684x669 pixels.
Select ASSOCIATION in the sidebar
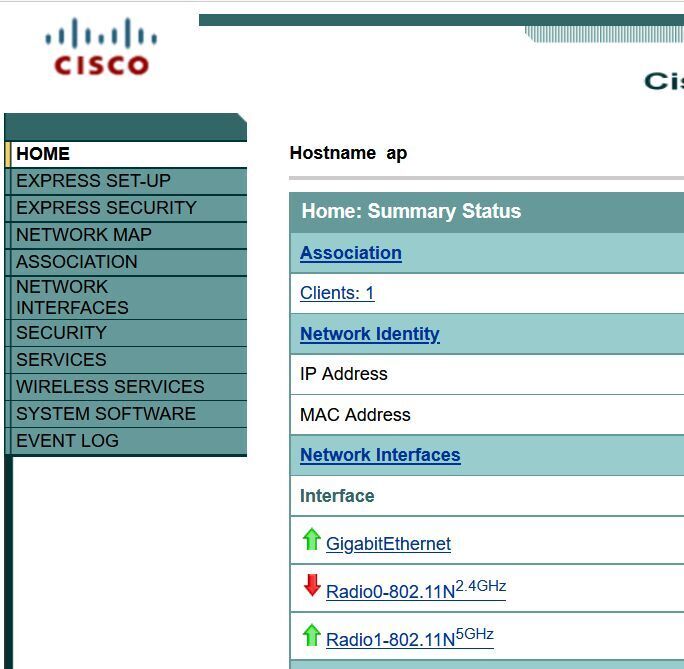click(x=77, y=262)
